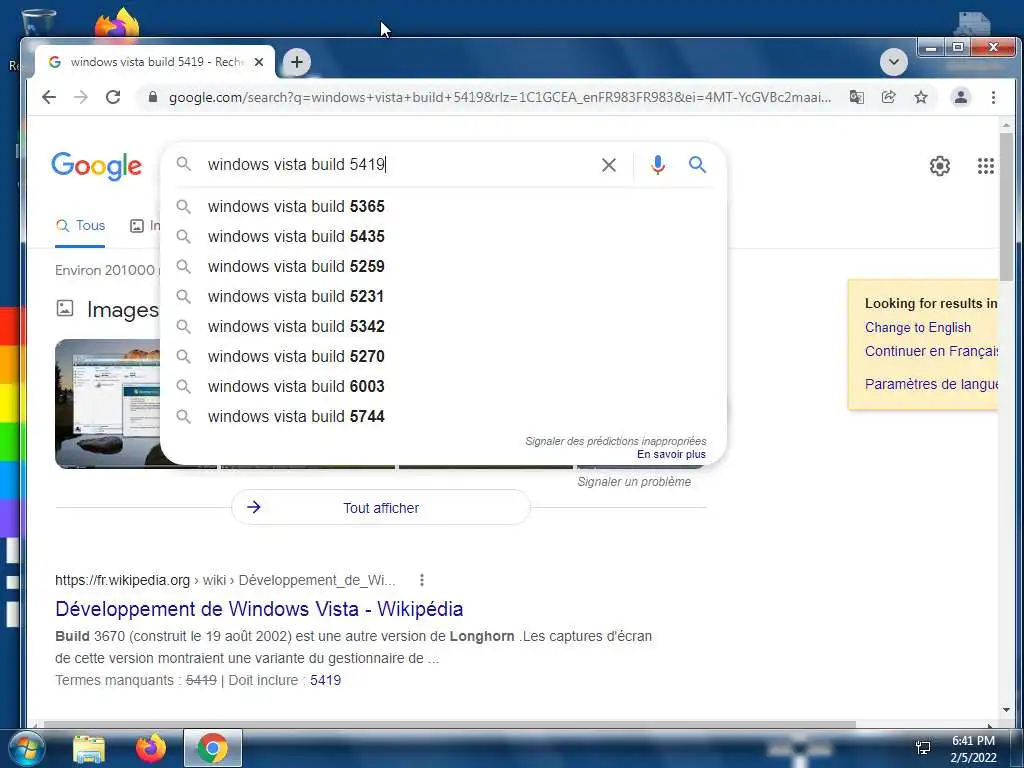Screen dimensions: 1024x768
Task: Click the vertical scrollbar thumb
Action: tap(1006, 207)
